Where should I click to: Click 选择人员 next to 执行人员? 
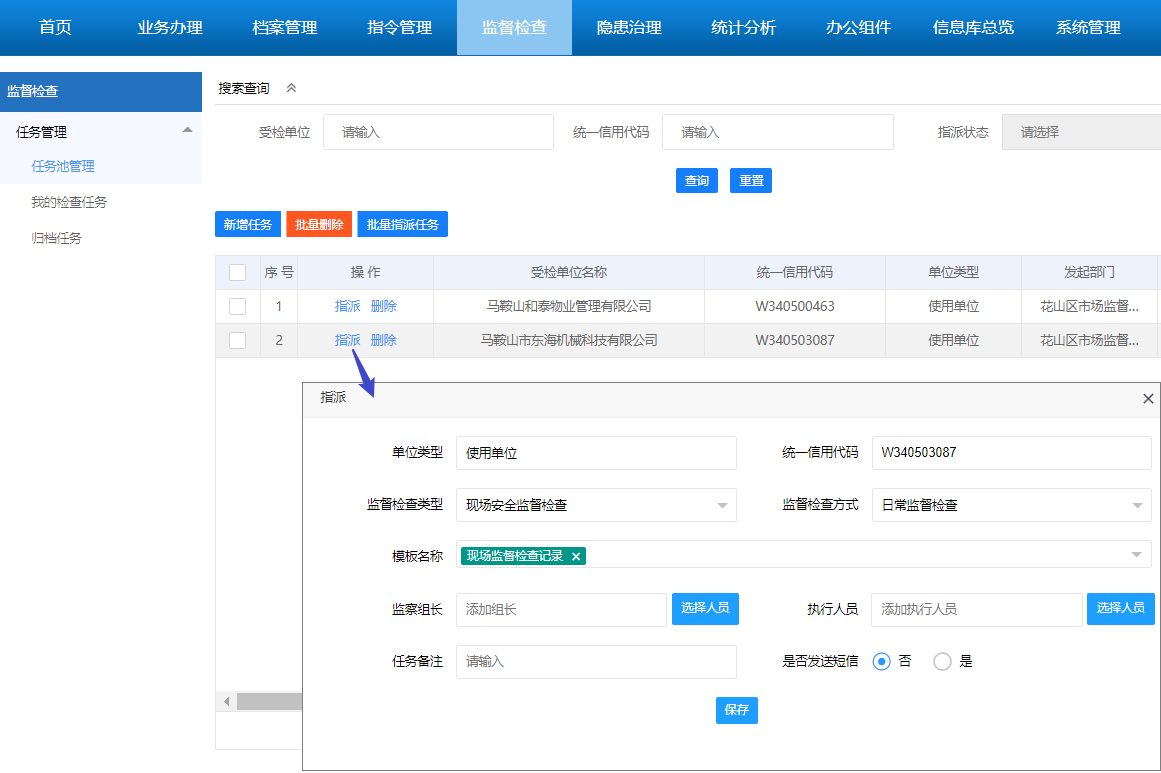pyautogui.click(x=1120, y=609)
